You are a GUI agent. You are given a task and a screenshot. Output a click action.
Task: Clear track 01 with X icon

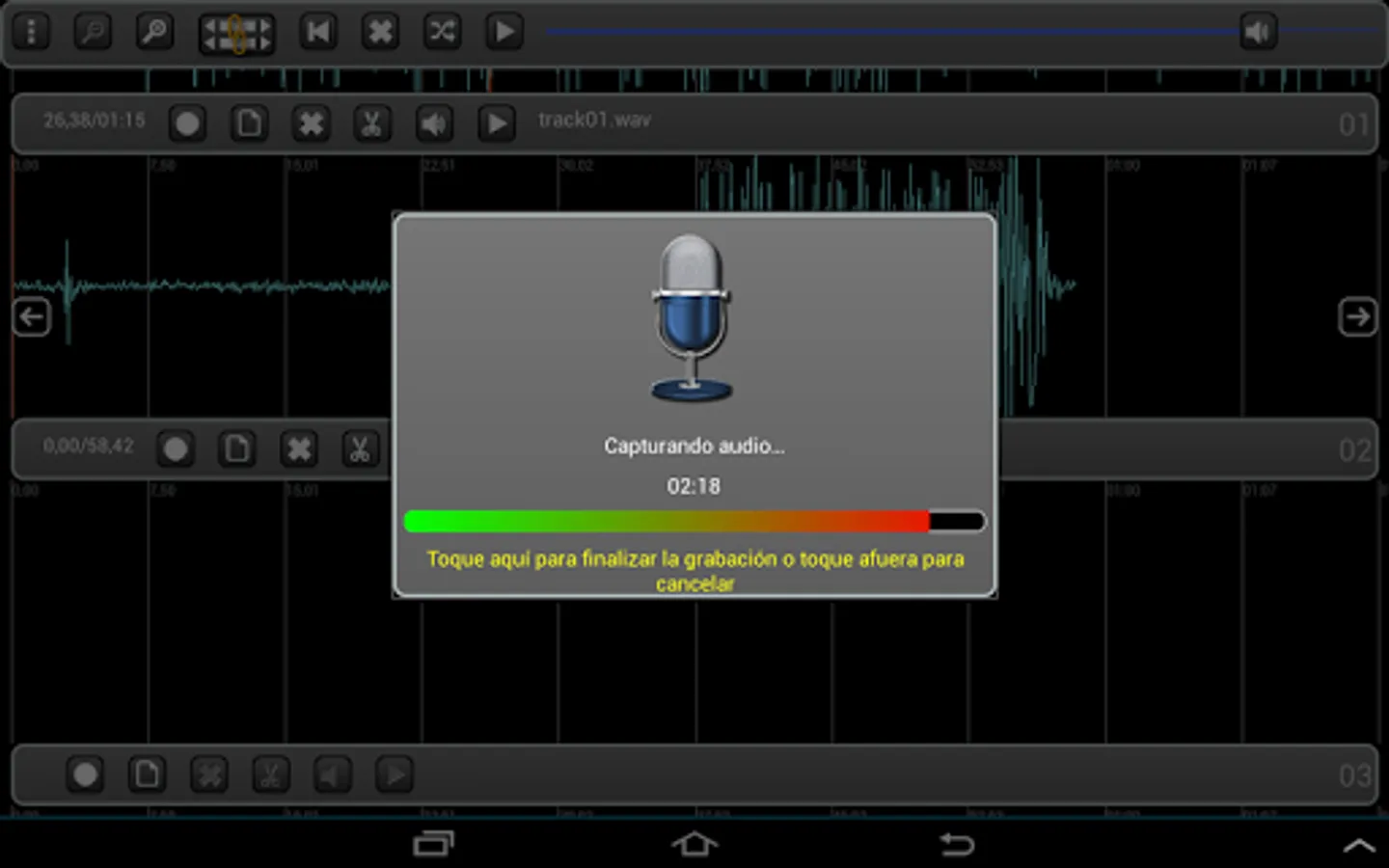[x=311, y=123]
